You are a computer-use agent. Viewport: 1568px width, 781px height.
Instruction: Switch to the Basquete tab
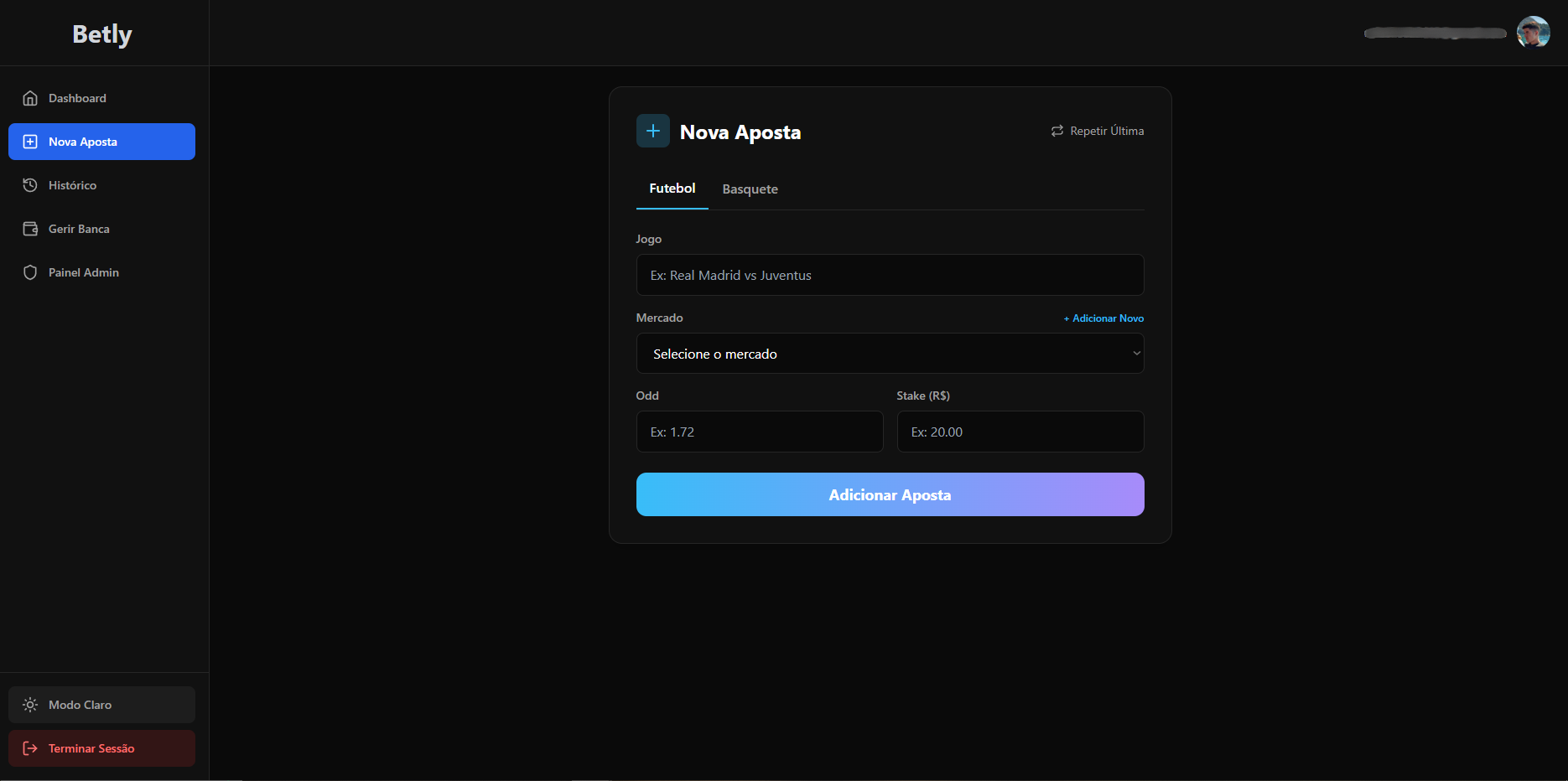(750, 189)
